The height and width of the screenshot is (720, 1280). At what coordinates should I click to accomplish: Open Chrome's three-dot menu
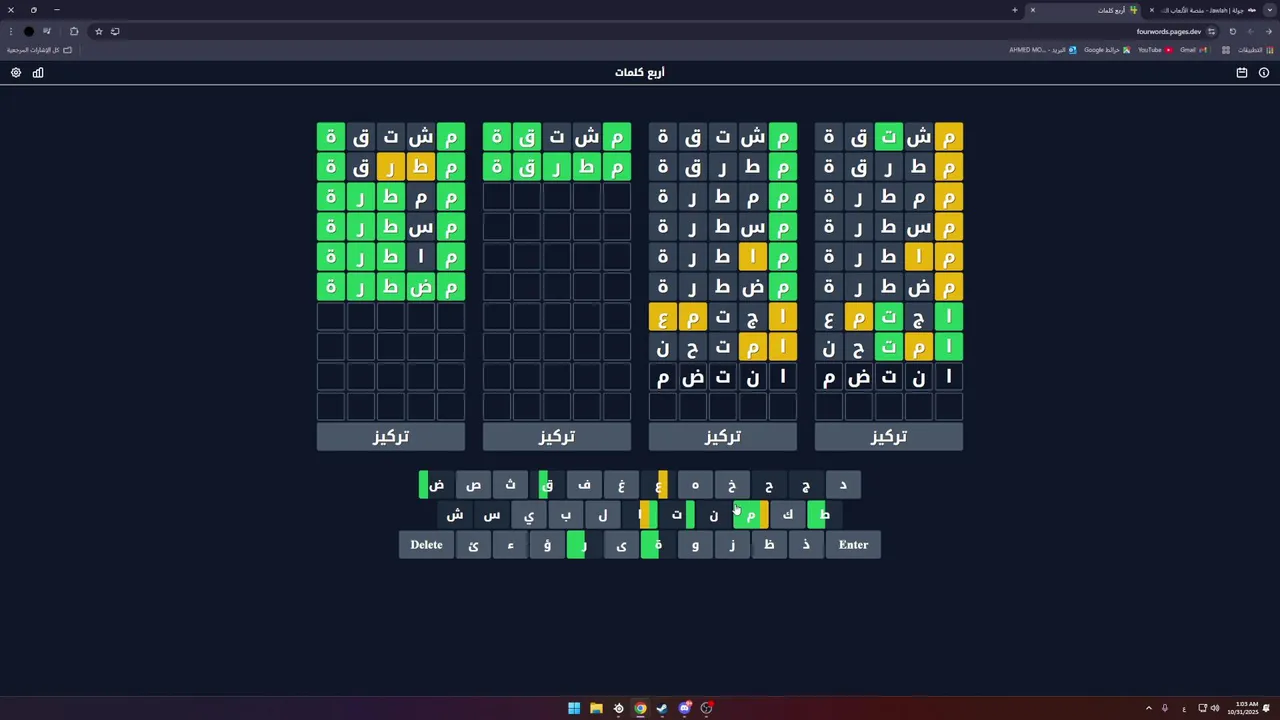(x=10, y=31)
